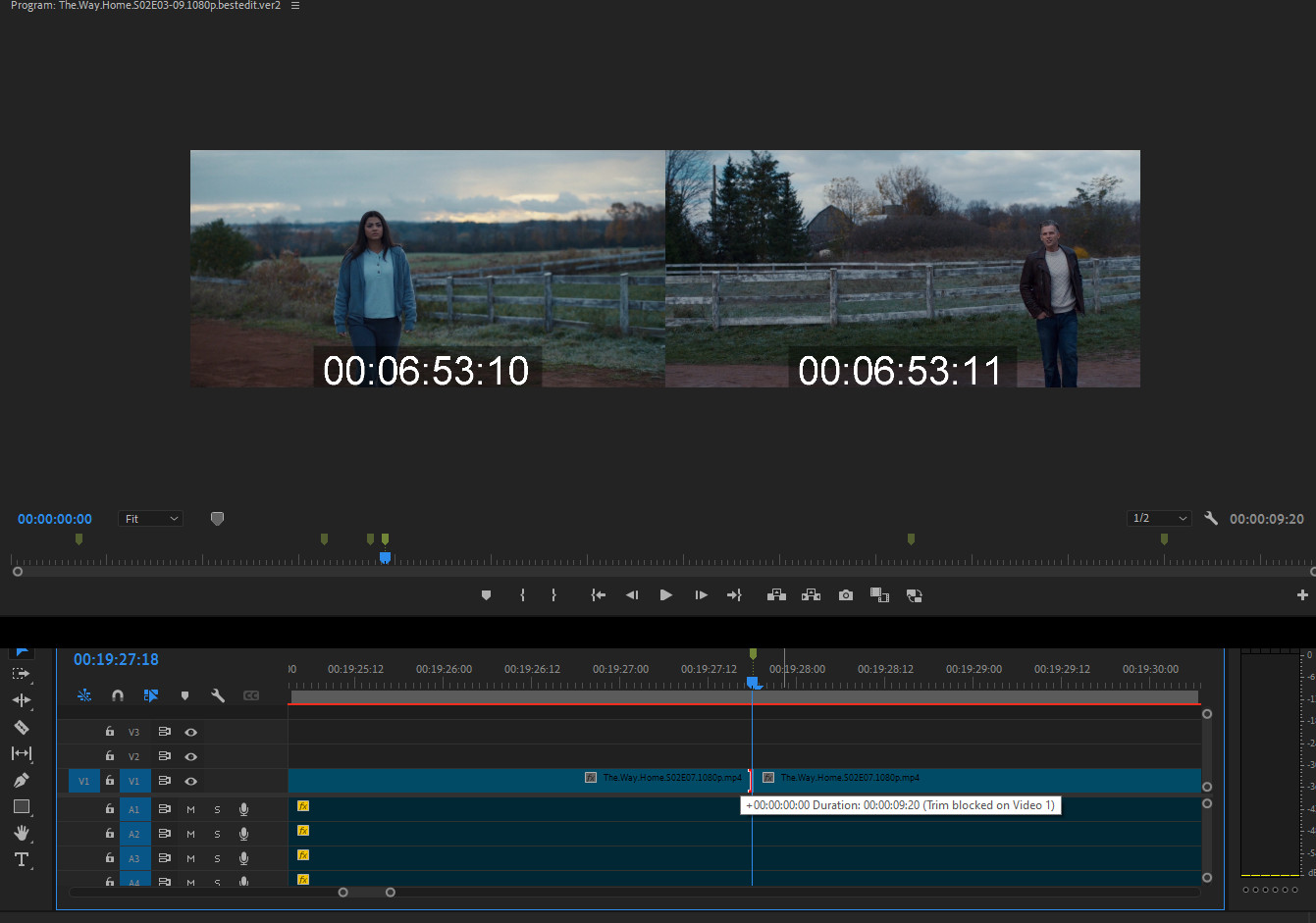The width and height of the screenshot is (1316, 923).
Task: Go to In point
Action: (598, 595)
